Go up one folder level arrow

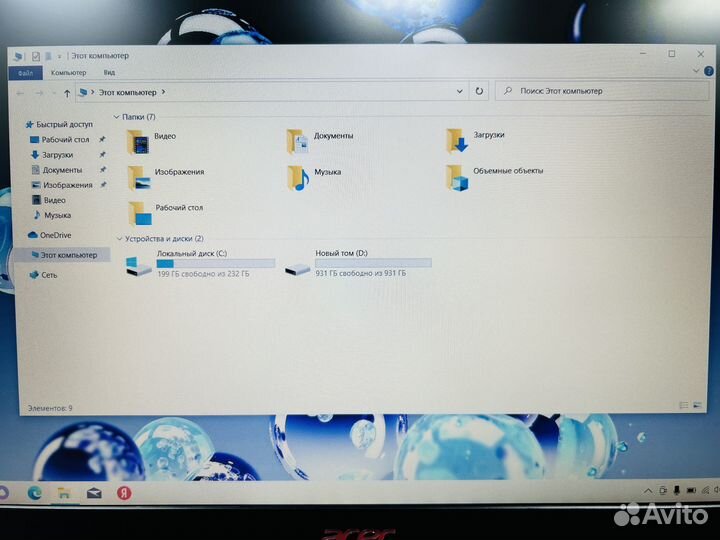point(67,93)
